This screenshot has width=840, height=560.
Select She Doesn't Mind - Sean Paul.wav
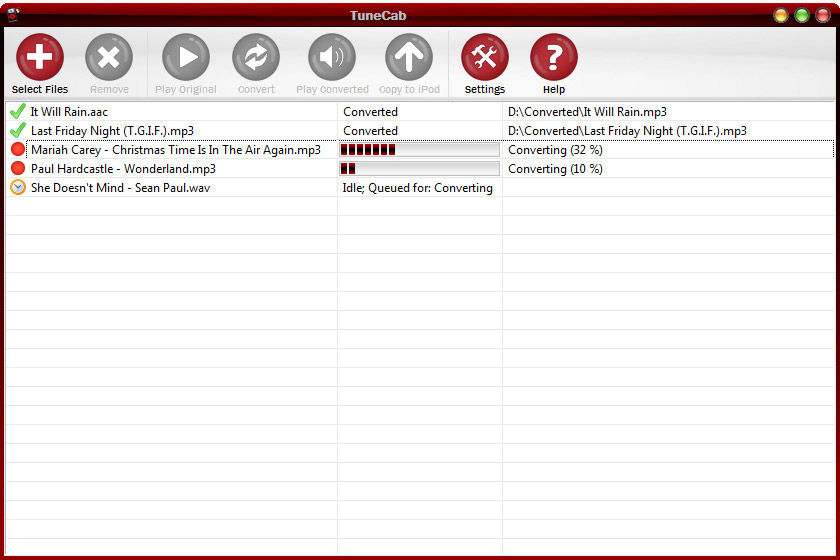(x=121, y=188)
